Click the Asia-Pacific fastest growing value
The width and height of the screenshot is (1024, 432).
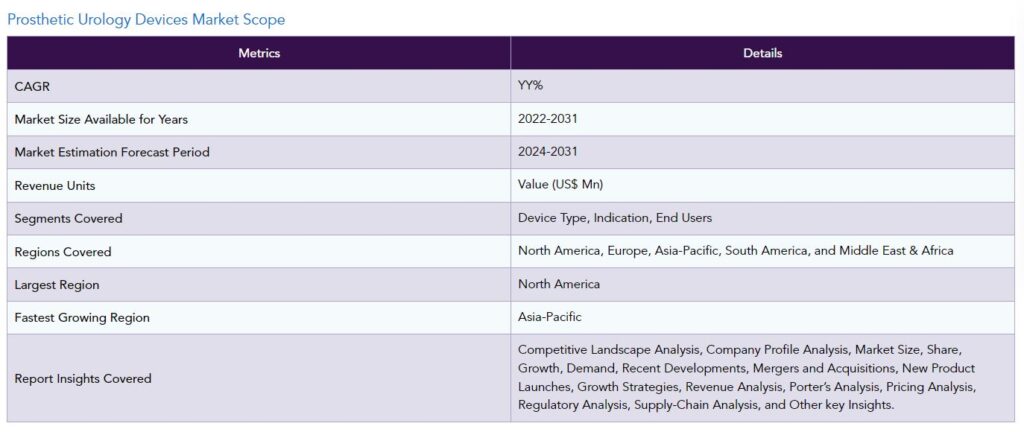click(549, 317)
